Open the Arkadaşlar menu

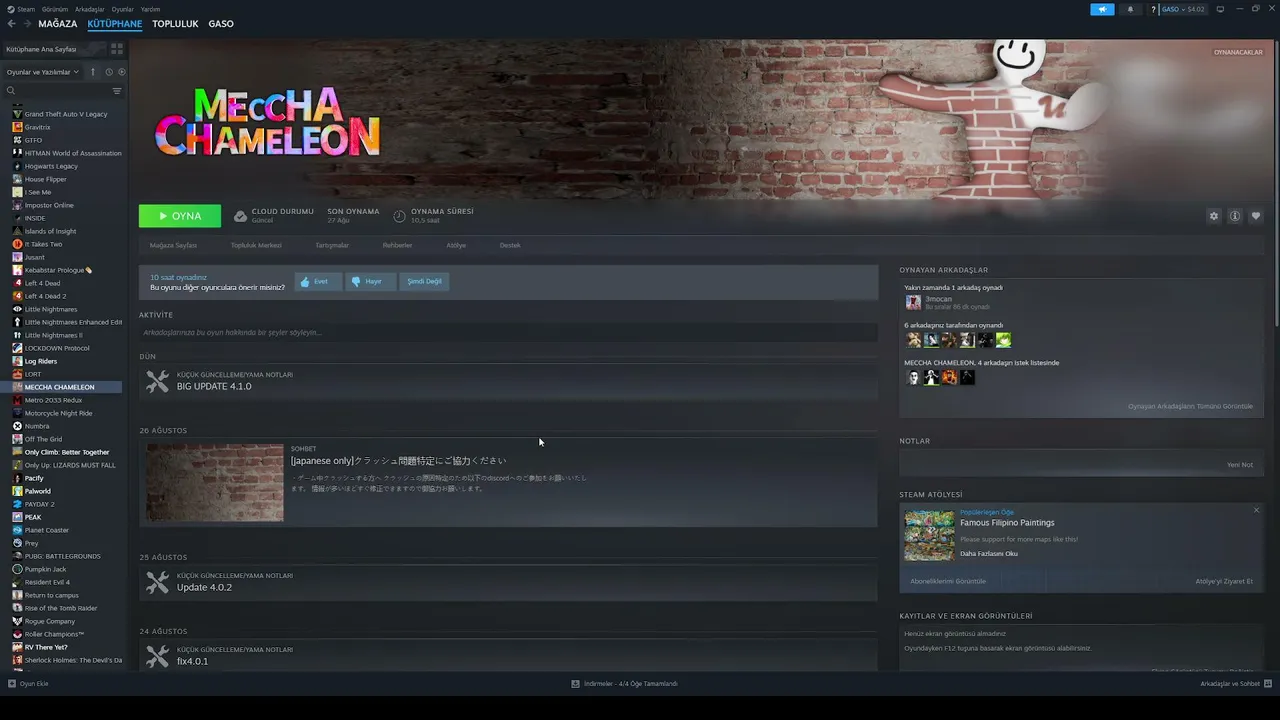pyautogui.click(x=90, y=9)
